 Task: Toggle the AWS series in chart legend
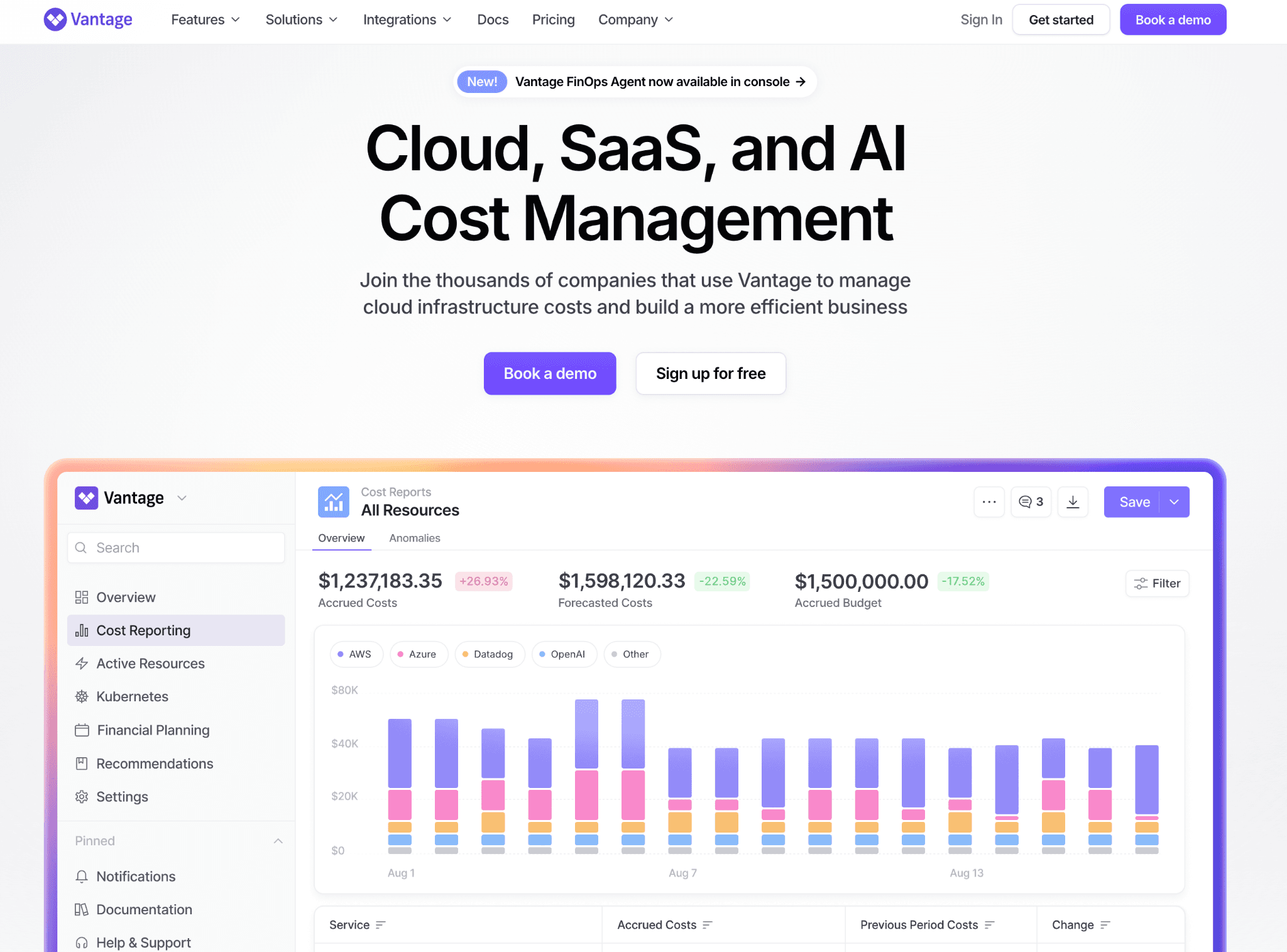356,654
